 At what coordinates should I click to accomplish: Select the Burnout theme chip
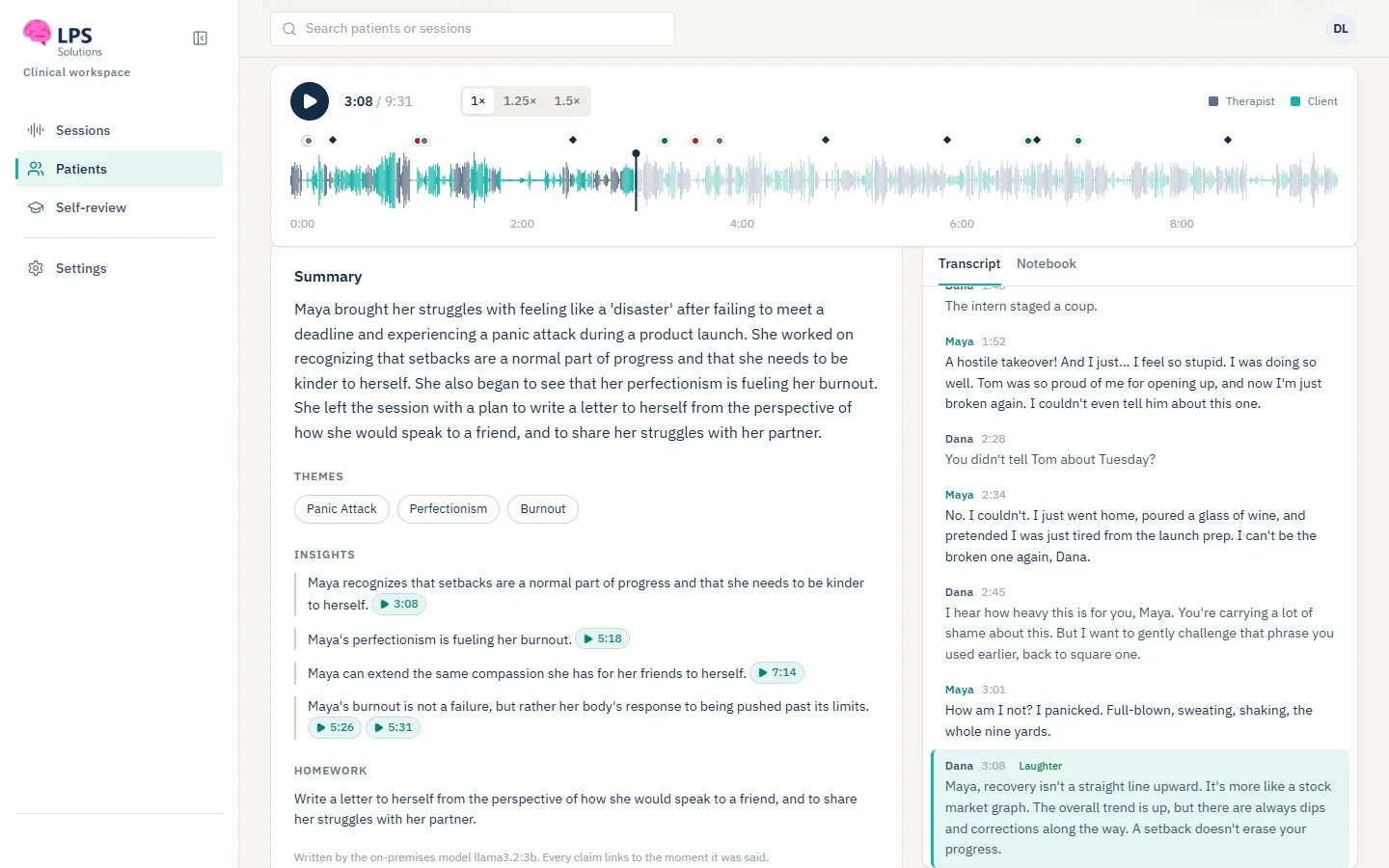[x=543, y=509]
